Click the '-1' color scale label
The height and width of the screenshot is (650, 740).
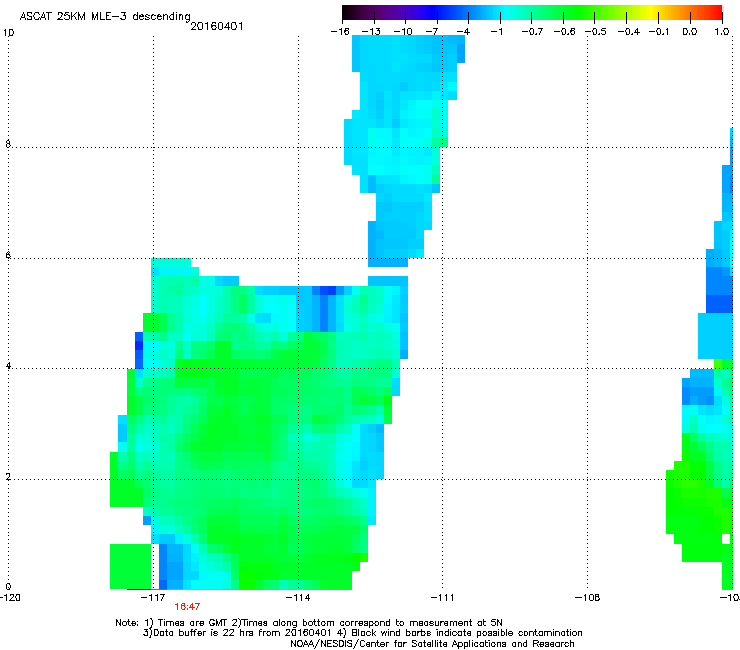click(x=497, y=32)
